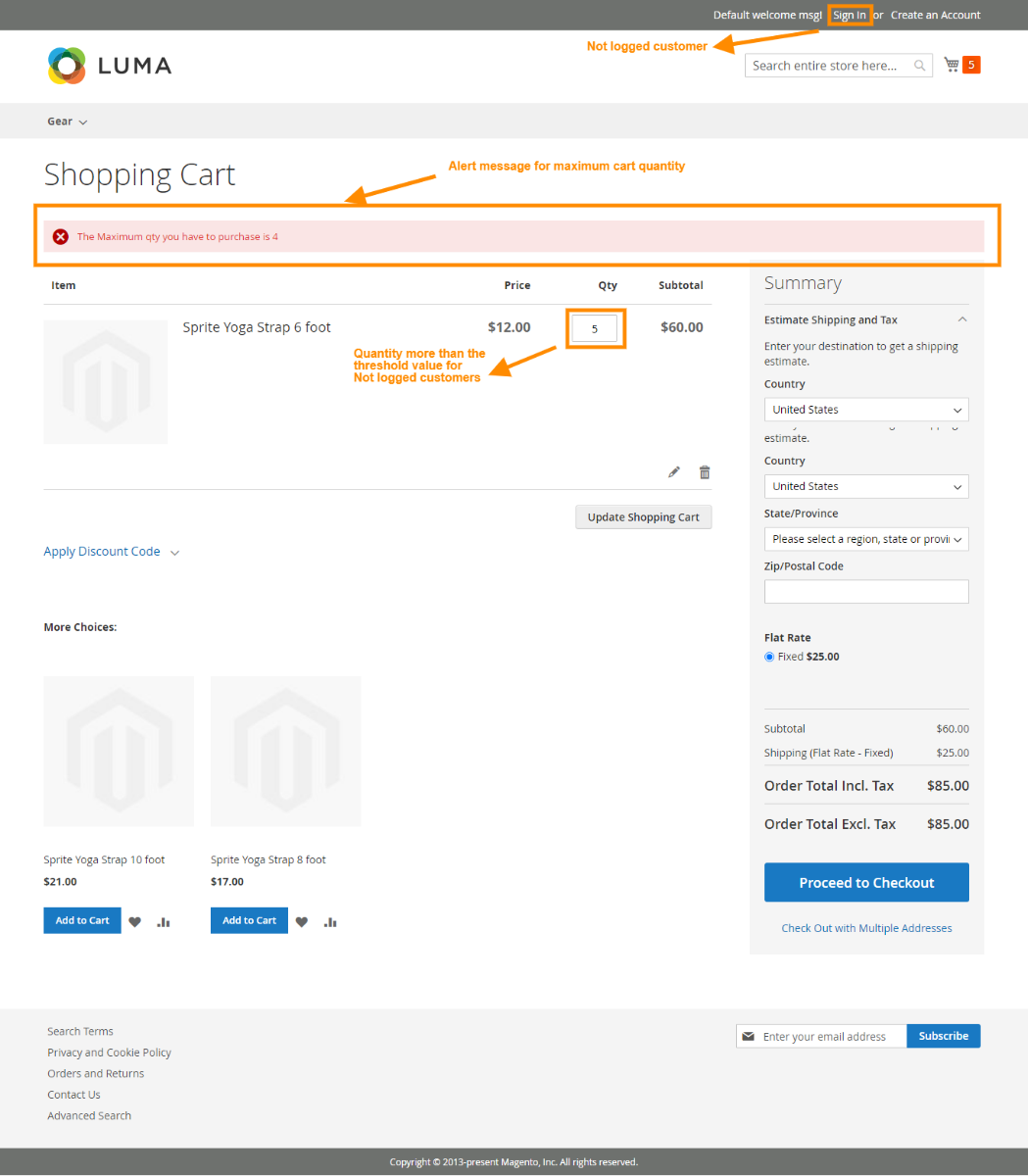Screen dimensions: 1028x1176
Task: Expand Apply Discount Code section
Action: pos(102,551)
